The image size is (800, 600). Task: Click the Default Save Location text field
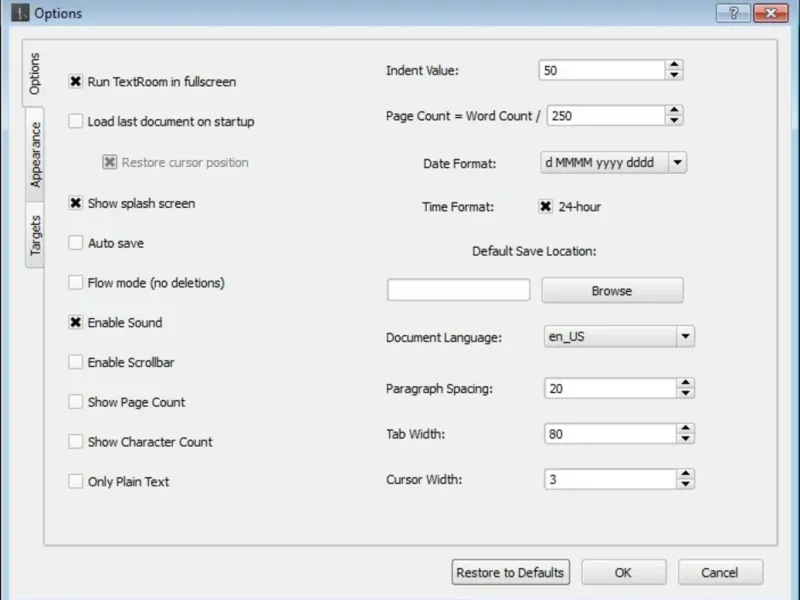(x=458, y=290)
